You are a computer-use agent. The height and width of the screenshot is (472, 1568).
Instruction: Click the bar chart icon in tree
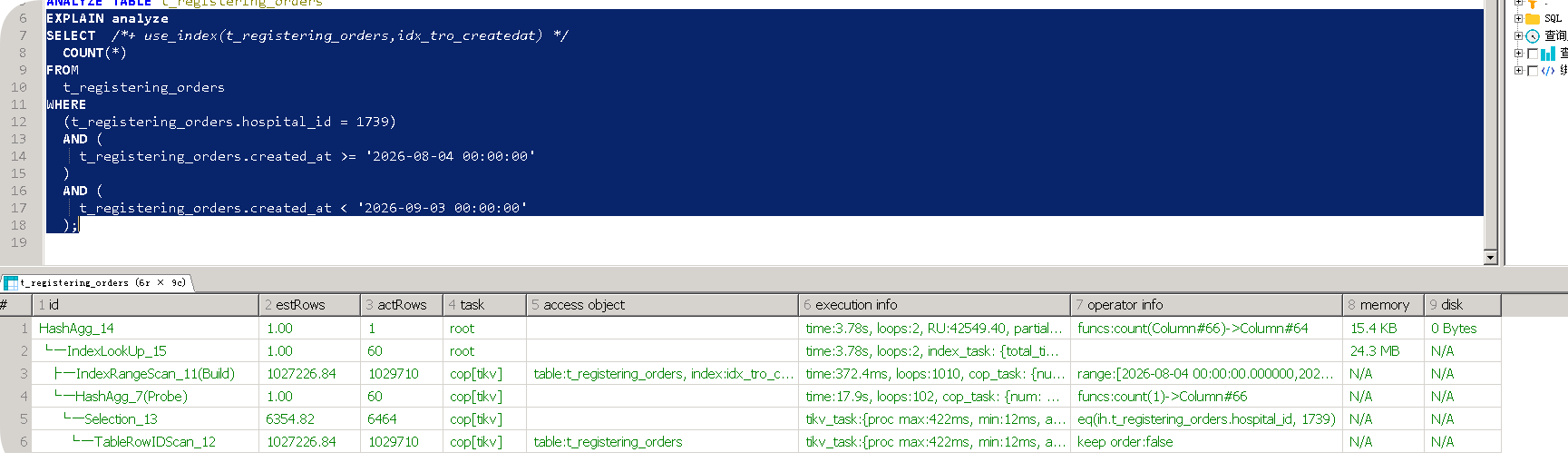pyautogui.click(x=1548, y=54)
